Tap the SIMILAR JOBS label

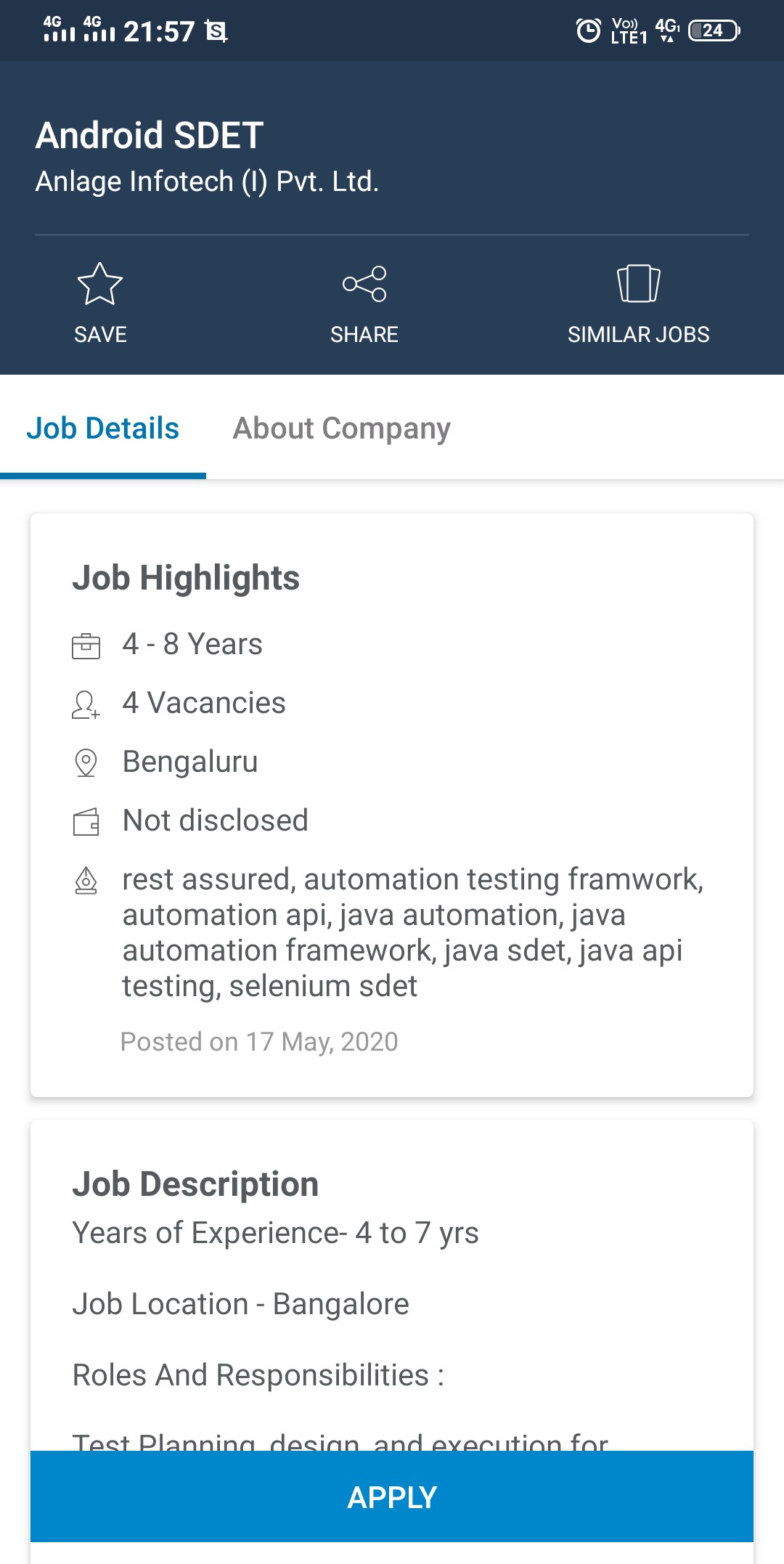pos(638,335)
